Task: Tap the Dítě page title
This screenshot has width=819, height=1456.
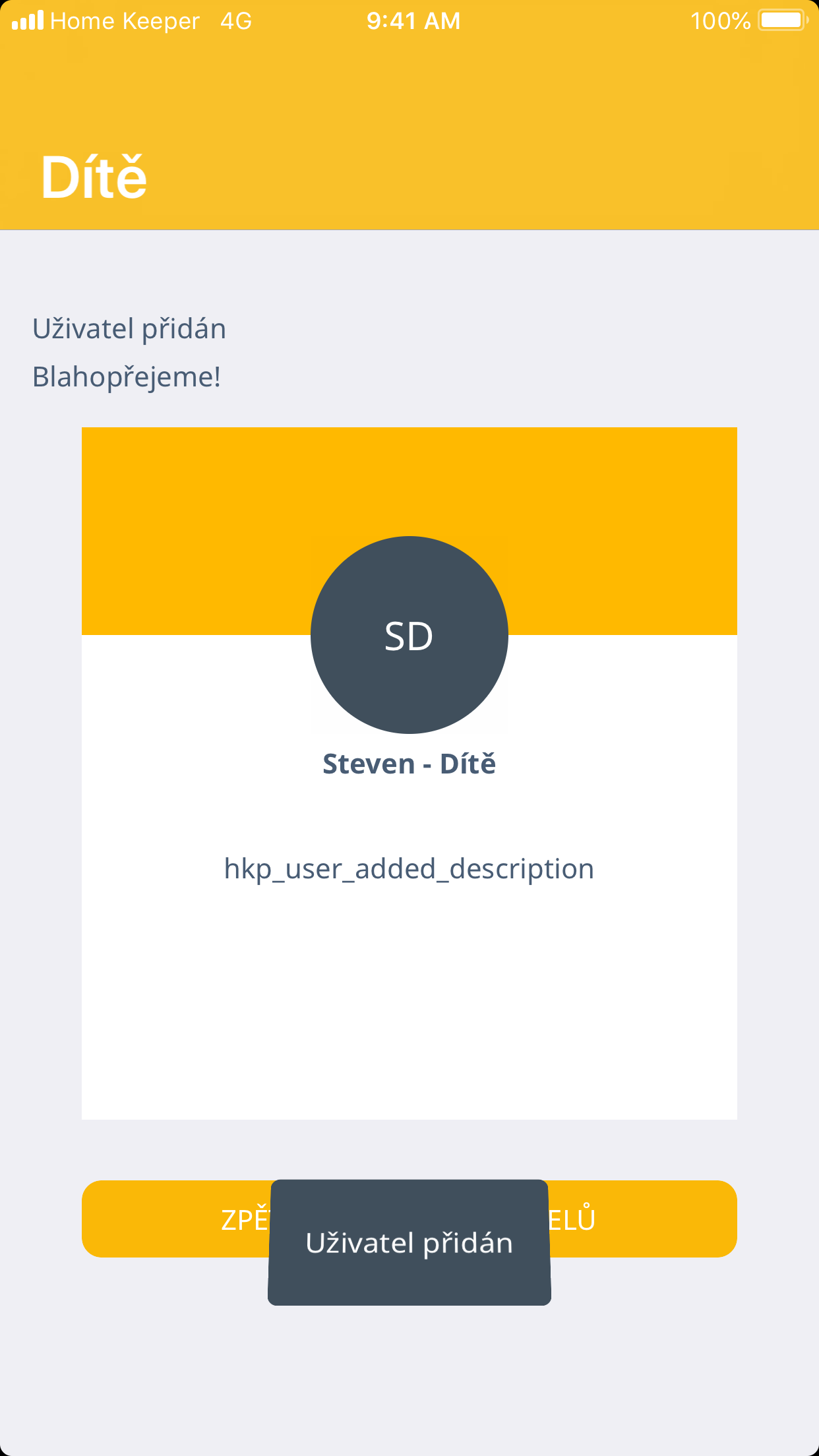Action: [94, 177]
